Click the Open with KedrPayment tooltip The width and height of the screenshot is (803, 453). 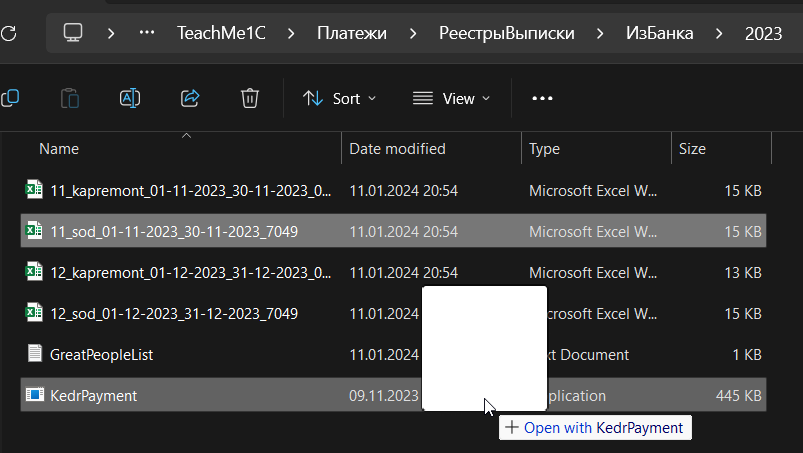pos(595,427)
